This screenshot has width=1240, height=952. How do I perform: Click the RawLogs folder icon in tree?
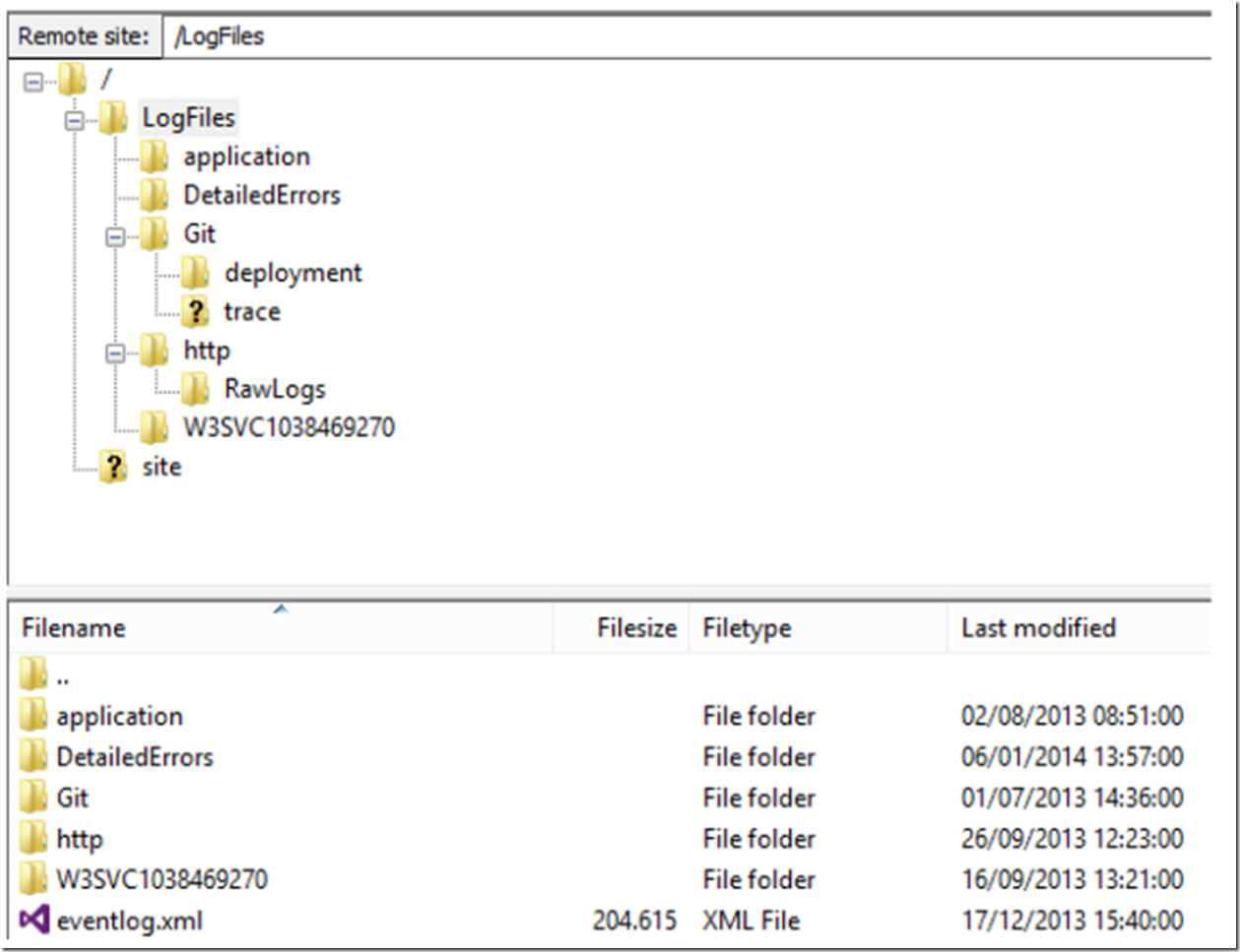pyautogui.click(x=195, y=390)
